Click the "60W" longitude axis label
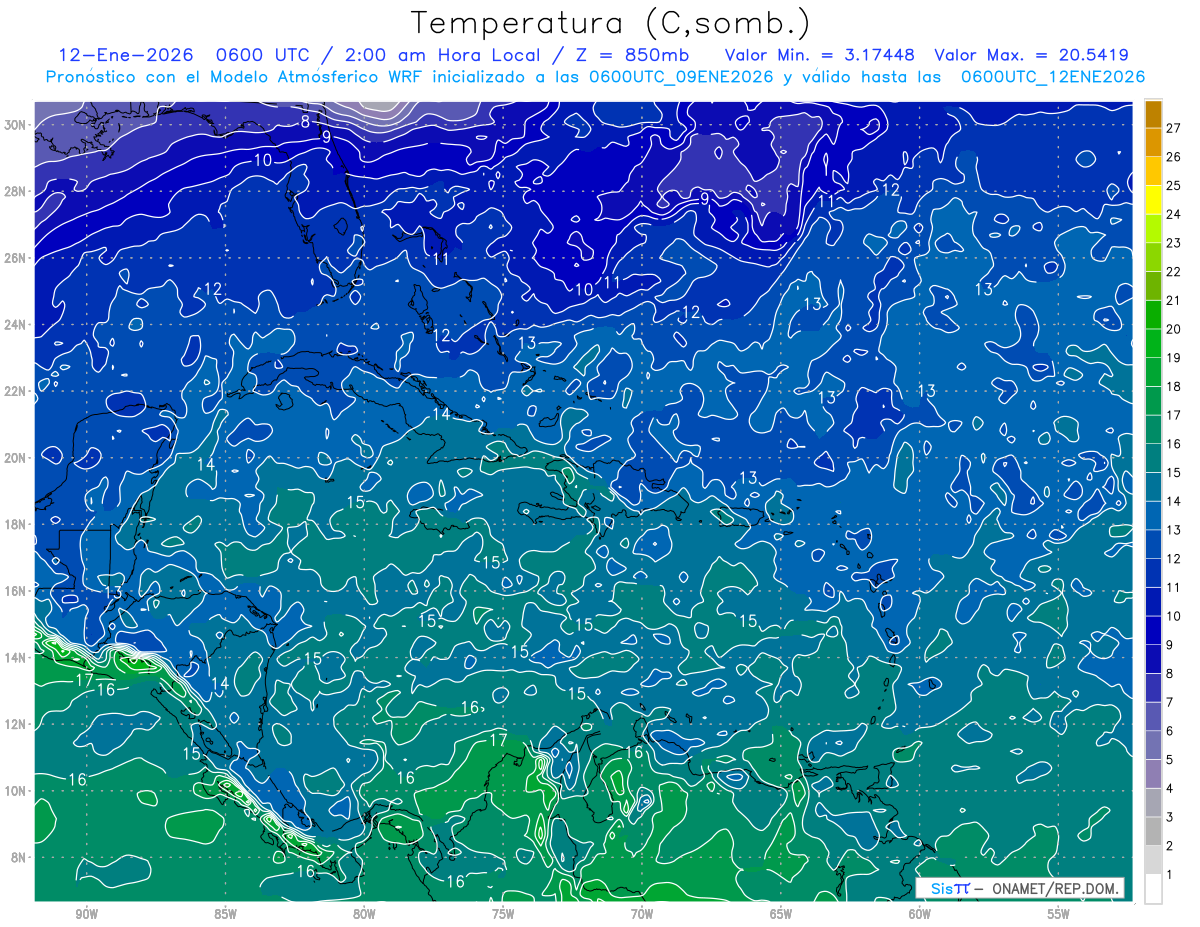Viewport: 1200px width, 927px height. click(920, 914)
